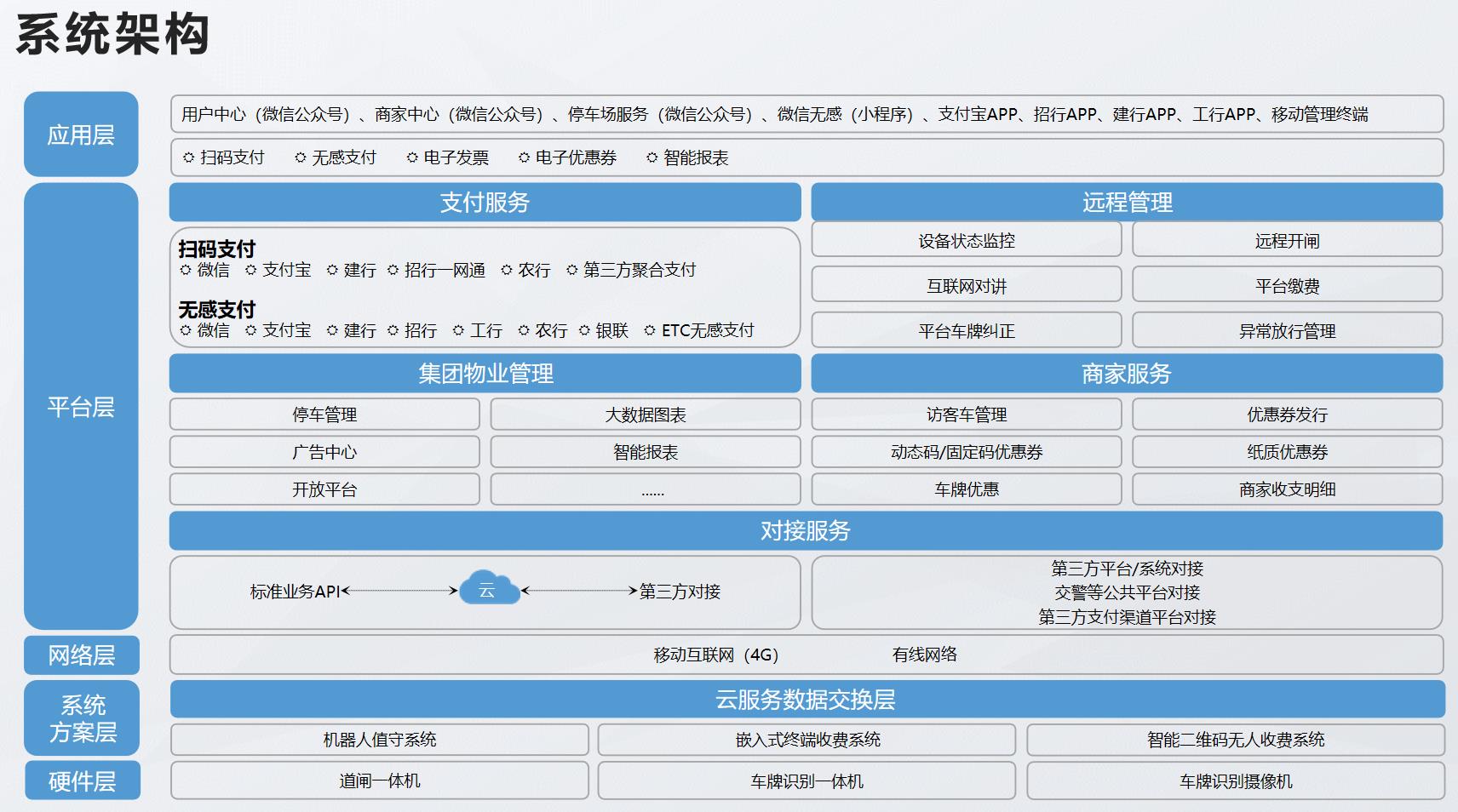
Task: Click the 标准业务API label
Action: point(295,591)
